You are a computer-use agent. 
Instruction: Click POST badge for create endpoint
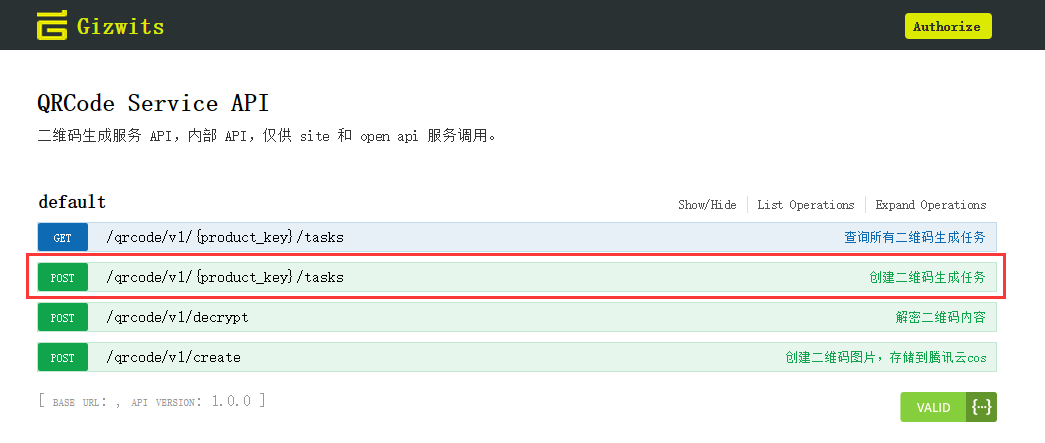point(63,357)
